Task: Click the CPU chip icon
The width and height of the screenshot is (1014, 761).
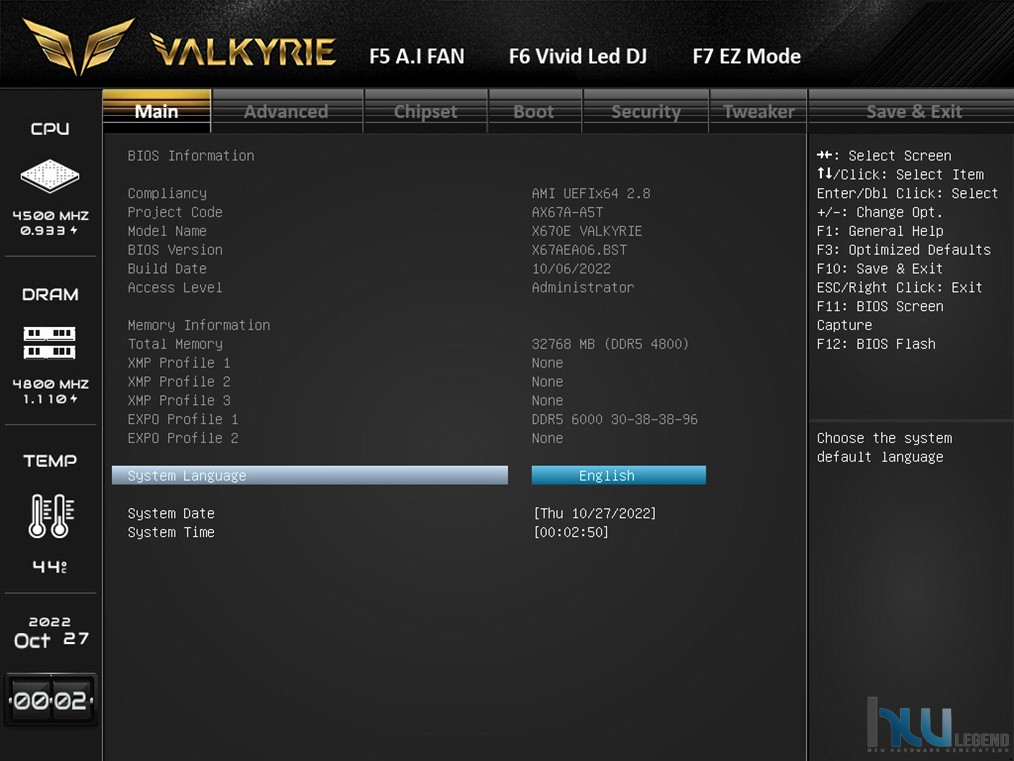Action: pyautogui.click(x=50, y=175)
